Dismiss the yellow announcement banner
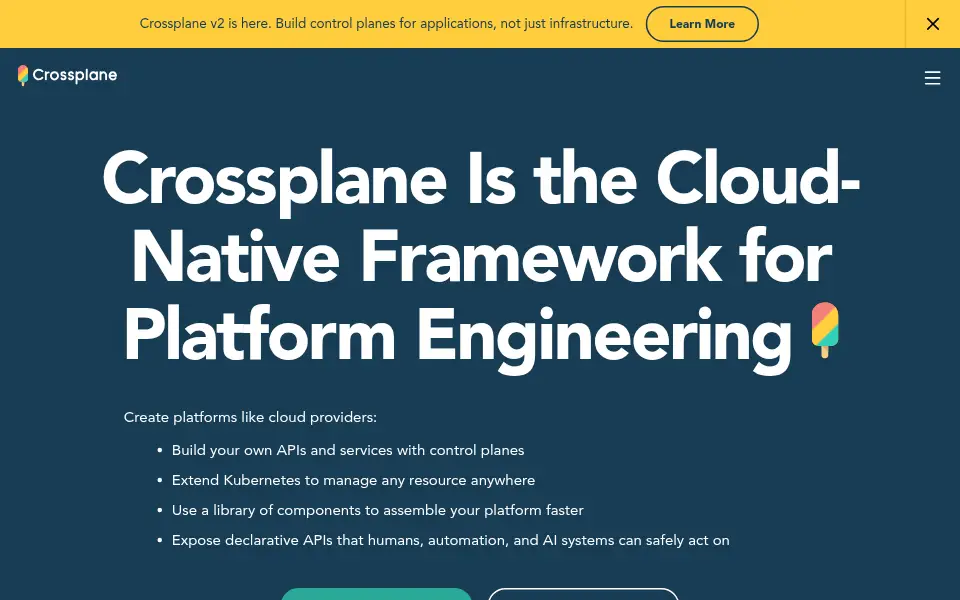This screenshot has height=600, width=960. click(932, 24)
